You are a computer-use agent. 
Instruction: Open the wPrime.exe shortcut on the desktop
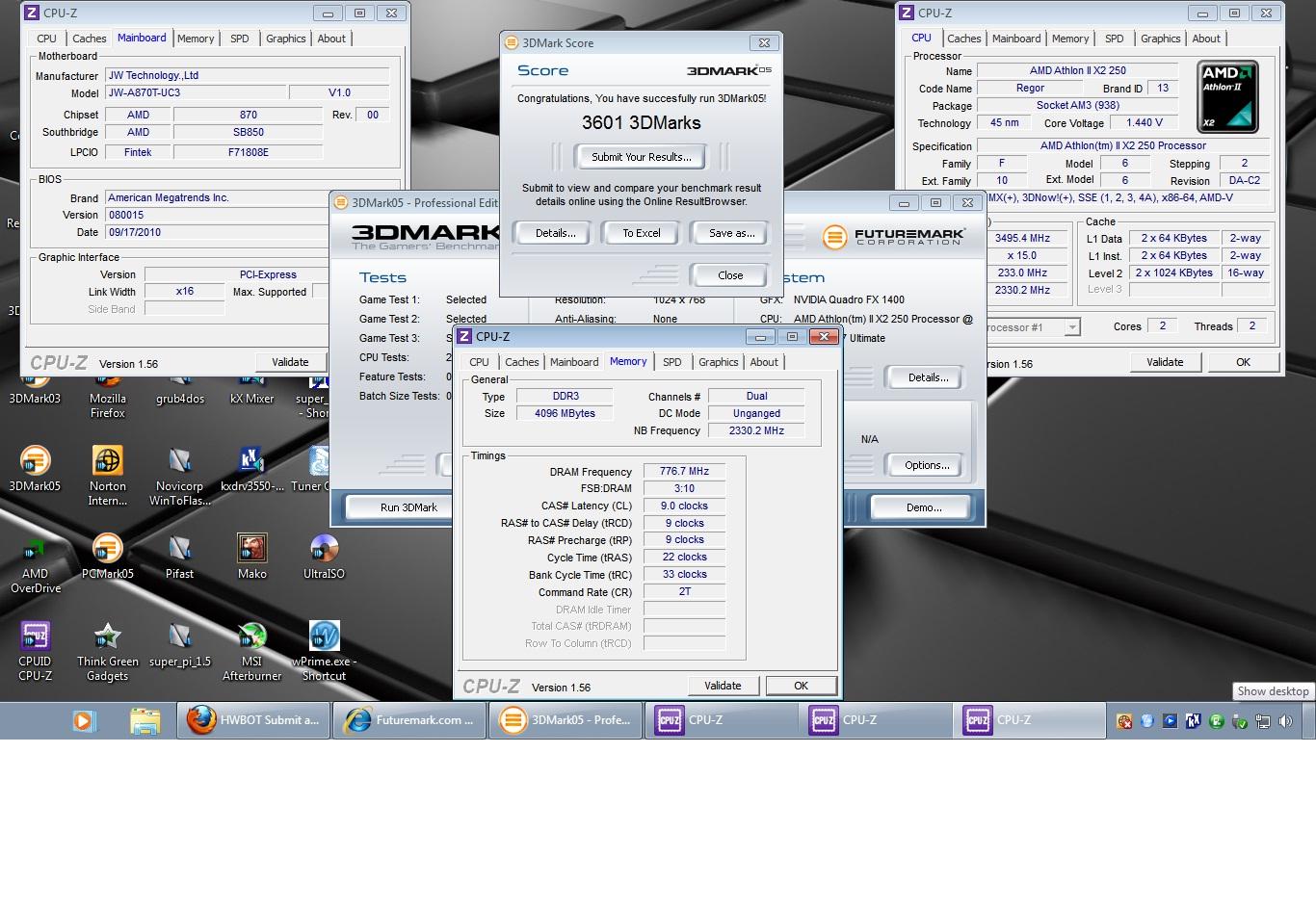click(x=324, y=651)
